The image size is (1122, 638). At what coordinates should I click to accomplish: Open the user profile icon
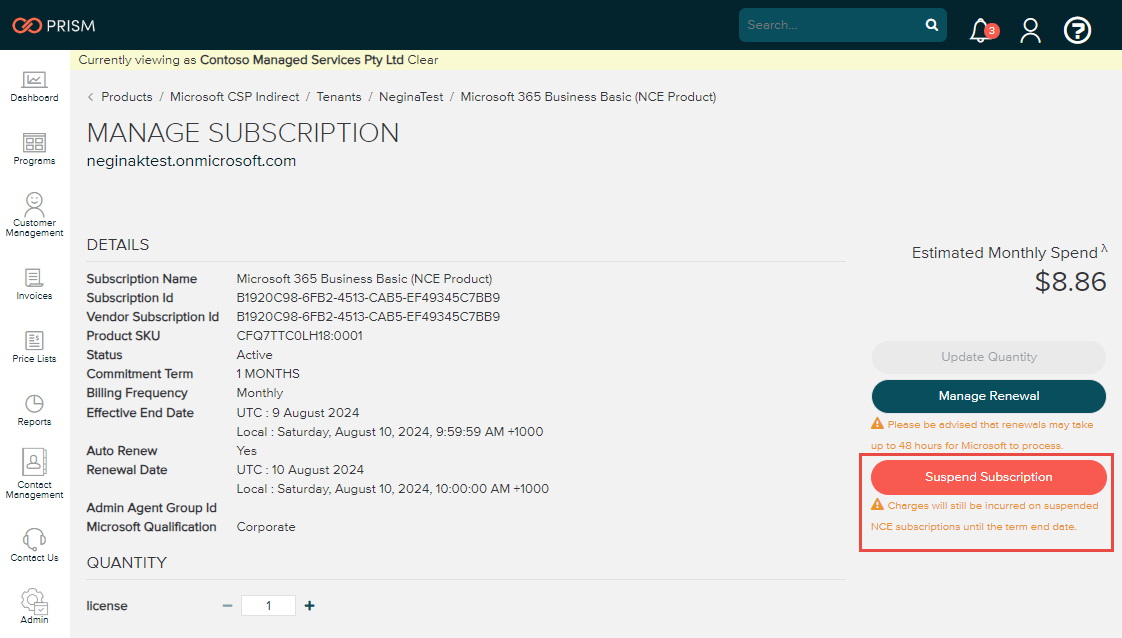(1030, 30)
